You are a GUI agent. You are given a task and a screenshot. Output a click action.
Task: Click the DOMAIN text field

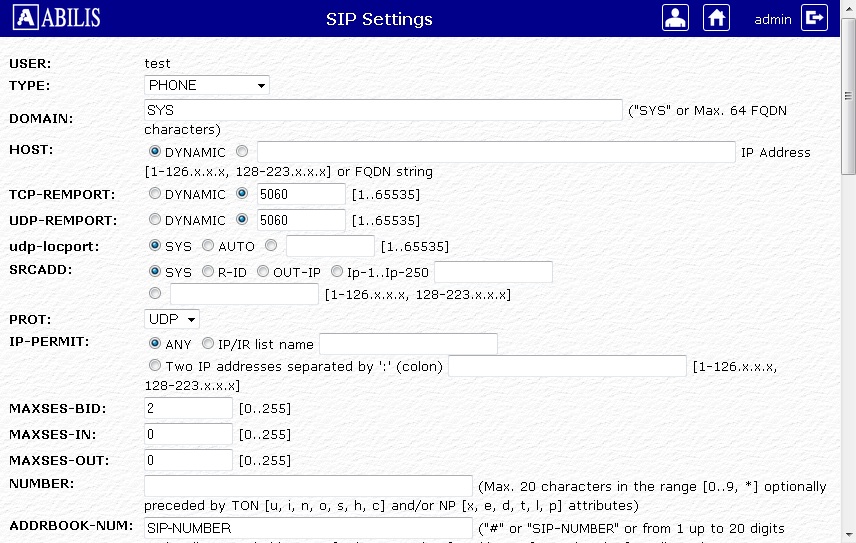383,110
